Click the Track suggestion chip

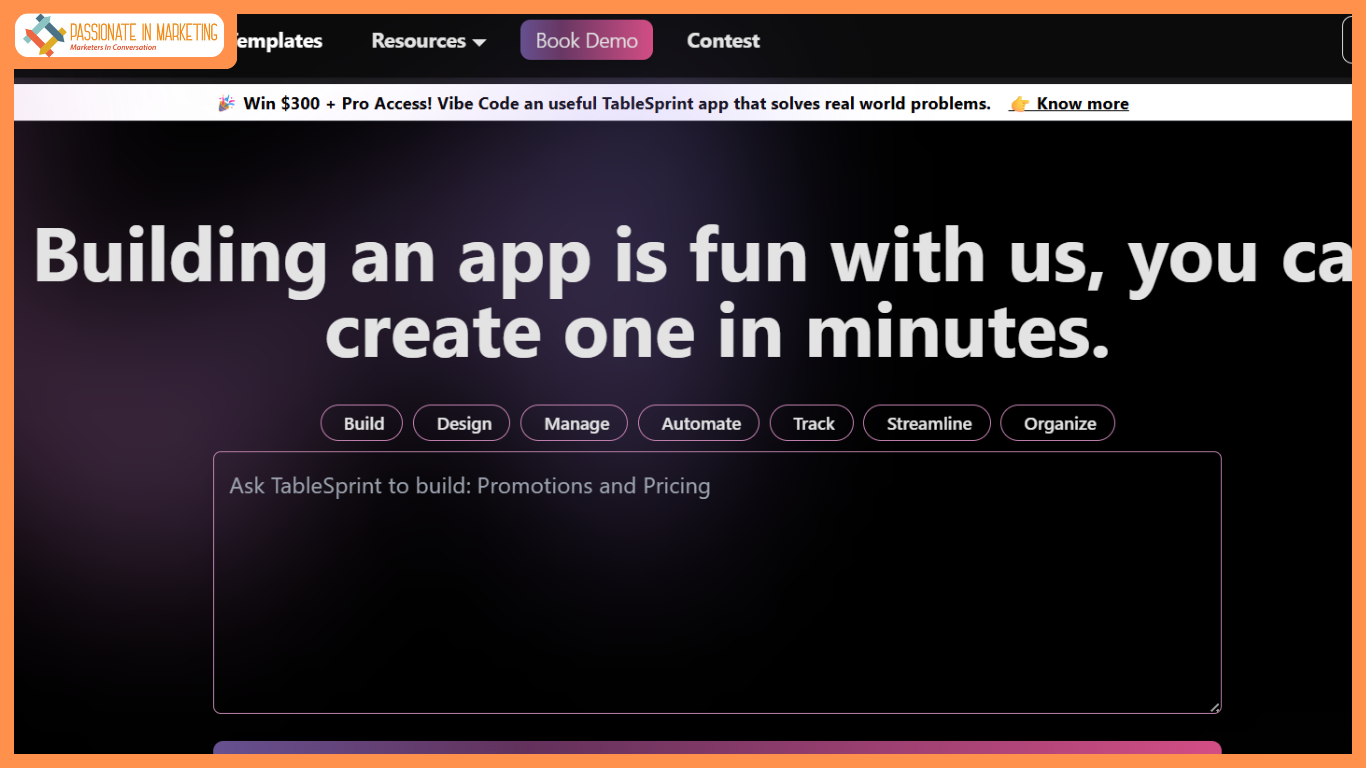pyautogui.click(x=813, y=423)
